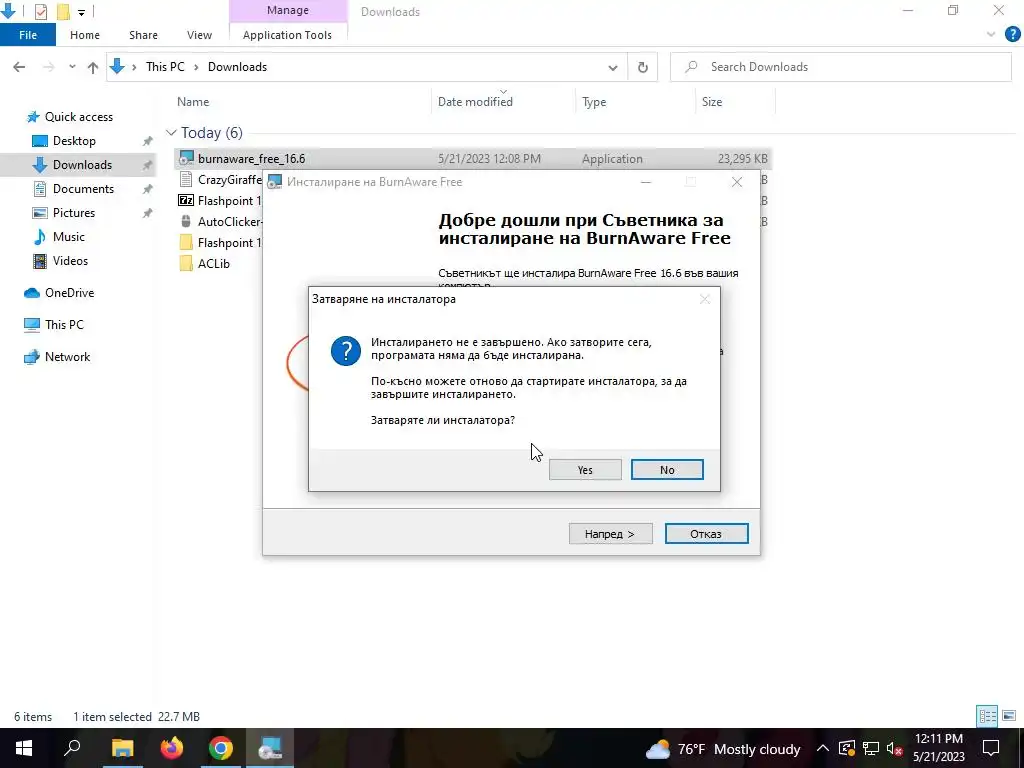Show hidden system tray icons
The width and height of the screenshot is (1024, 768).
(x=823, y=749)
